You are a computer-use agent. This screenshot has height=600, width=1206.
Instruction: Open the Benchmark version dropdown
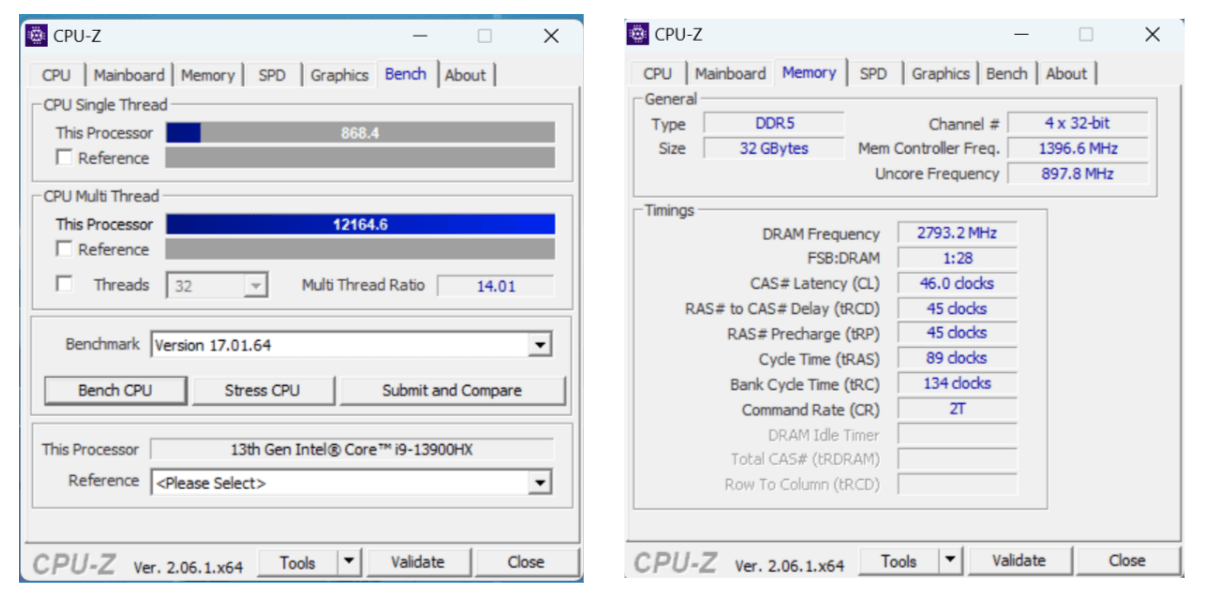(540, 345)
